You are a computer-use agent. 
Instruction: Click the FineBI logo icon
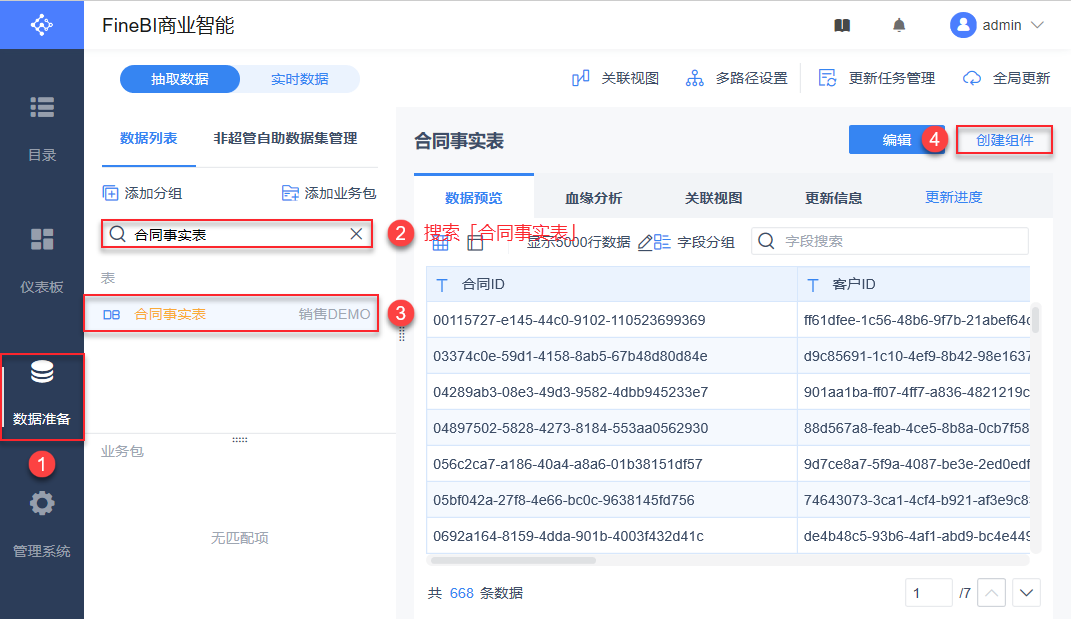(x=42, y=25)
